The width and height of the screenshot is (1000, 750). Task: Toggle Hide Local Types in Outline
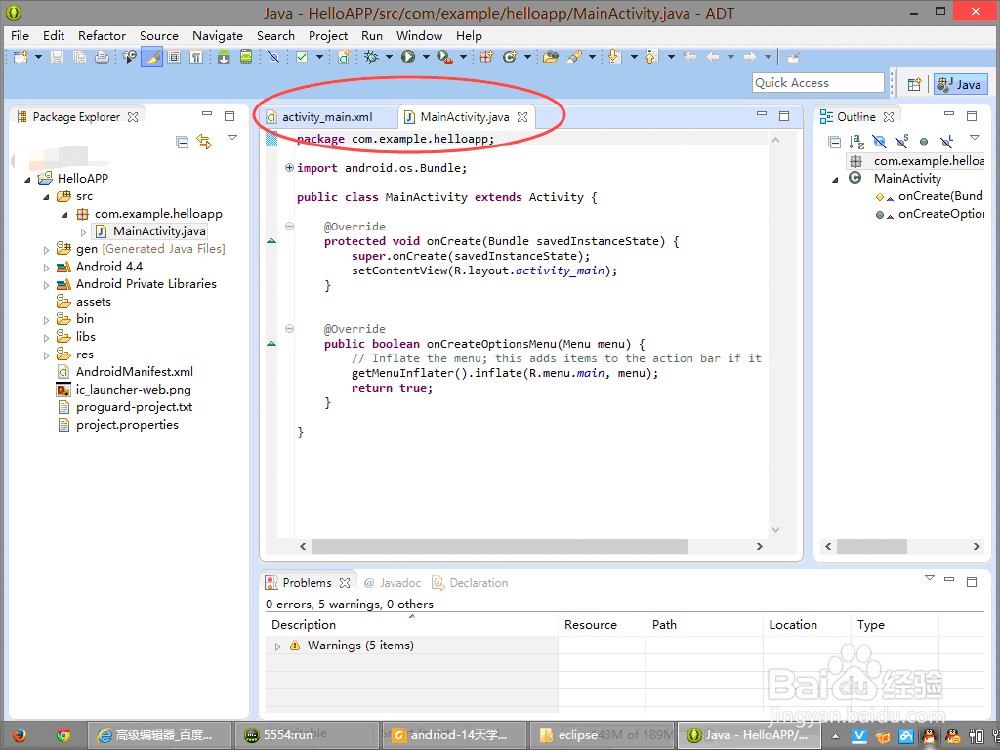946,142
